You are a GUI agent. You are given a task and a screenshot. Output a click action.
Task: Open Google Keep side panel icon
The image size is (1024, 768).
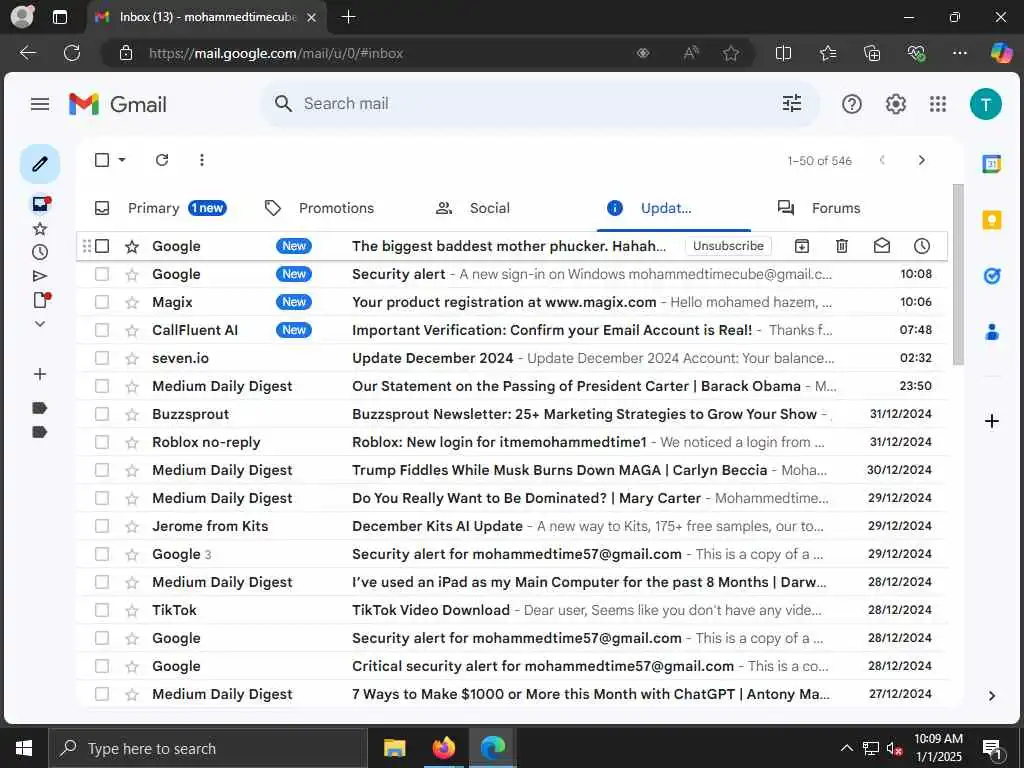click(x=991, y=220)
